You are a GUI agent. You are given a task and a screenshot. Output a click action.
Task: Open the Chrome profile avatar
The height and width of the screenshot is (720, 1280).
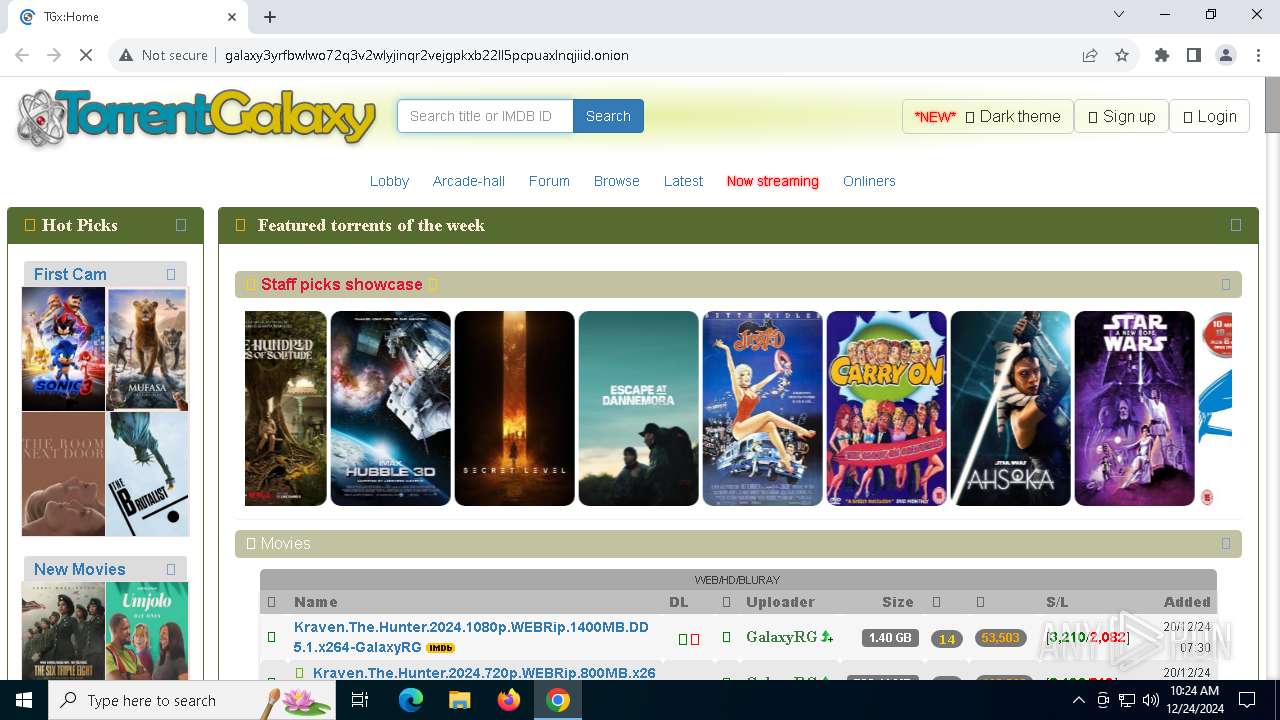[1226, 55]
